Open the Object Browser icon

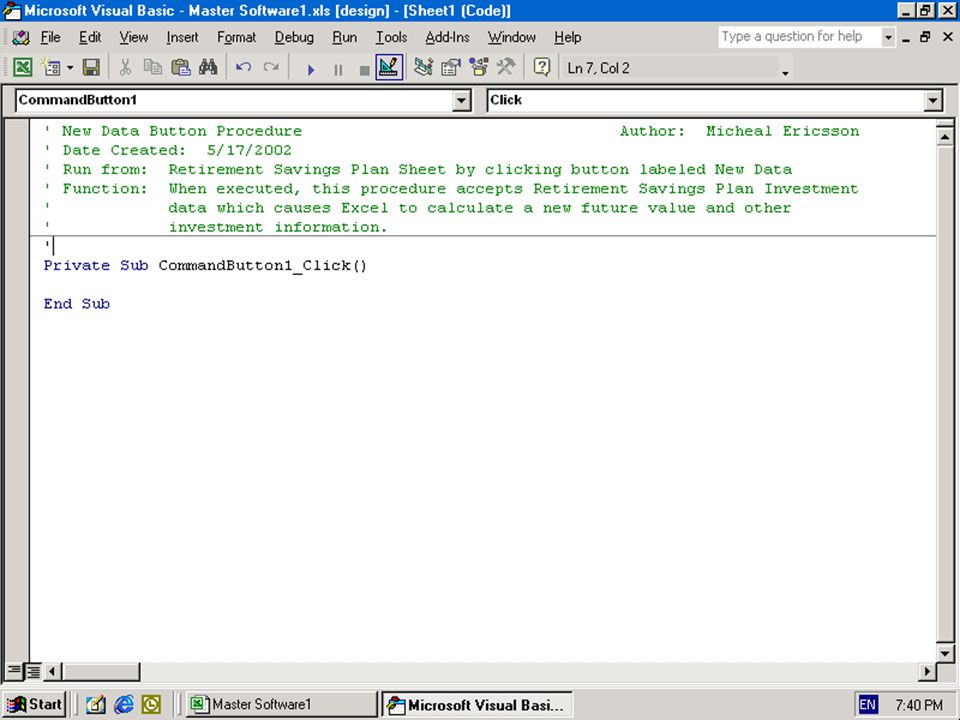pos(479,67)
